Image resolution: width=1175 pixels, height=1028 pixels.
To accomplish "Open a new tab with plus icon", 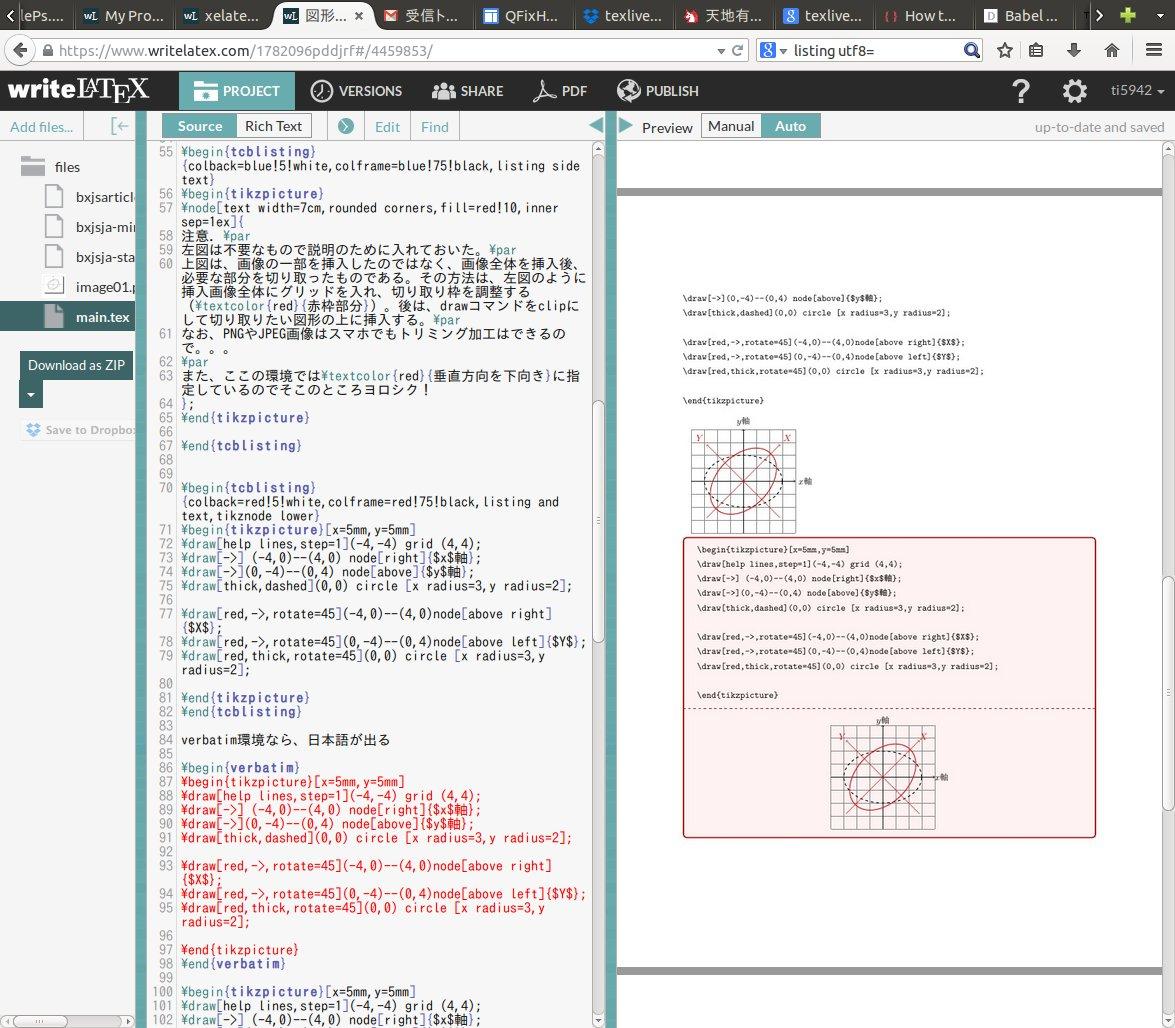I will point(1128,15).
